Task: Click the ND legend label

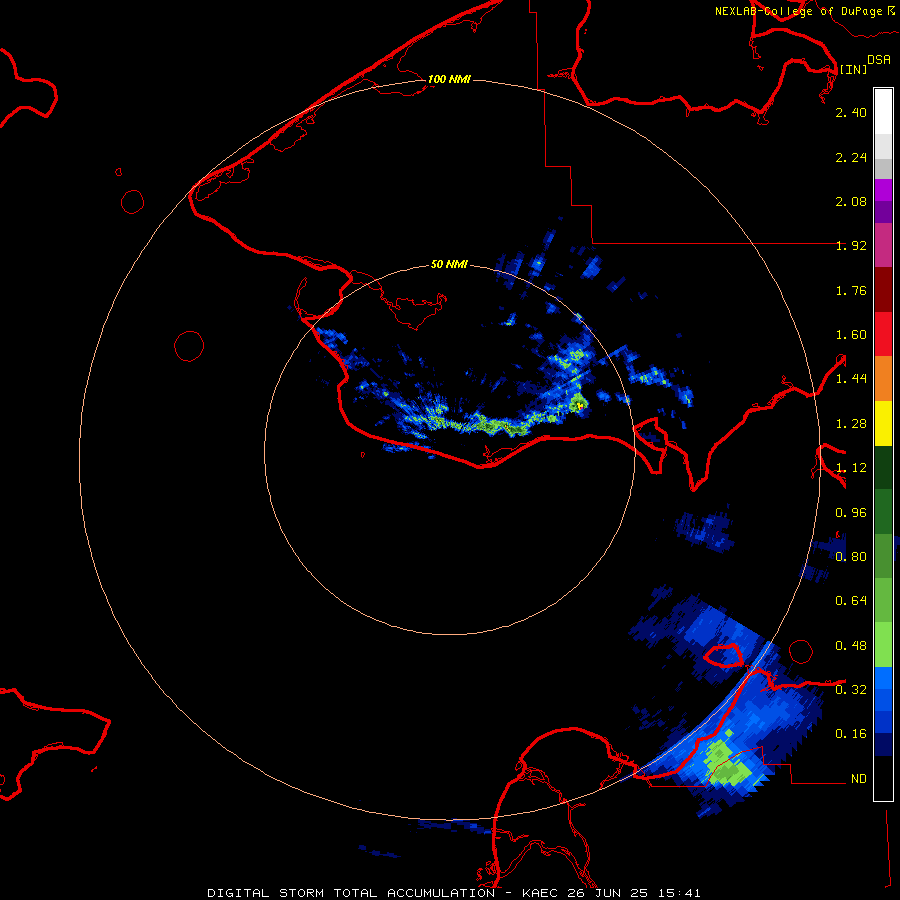Action: [859, 779]
